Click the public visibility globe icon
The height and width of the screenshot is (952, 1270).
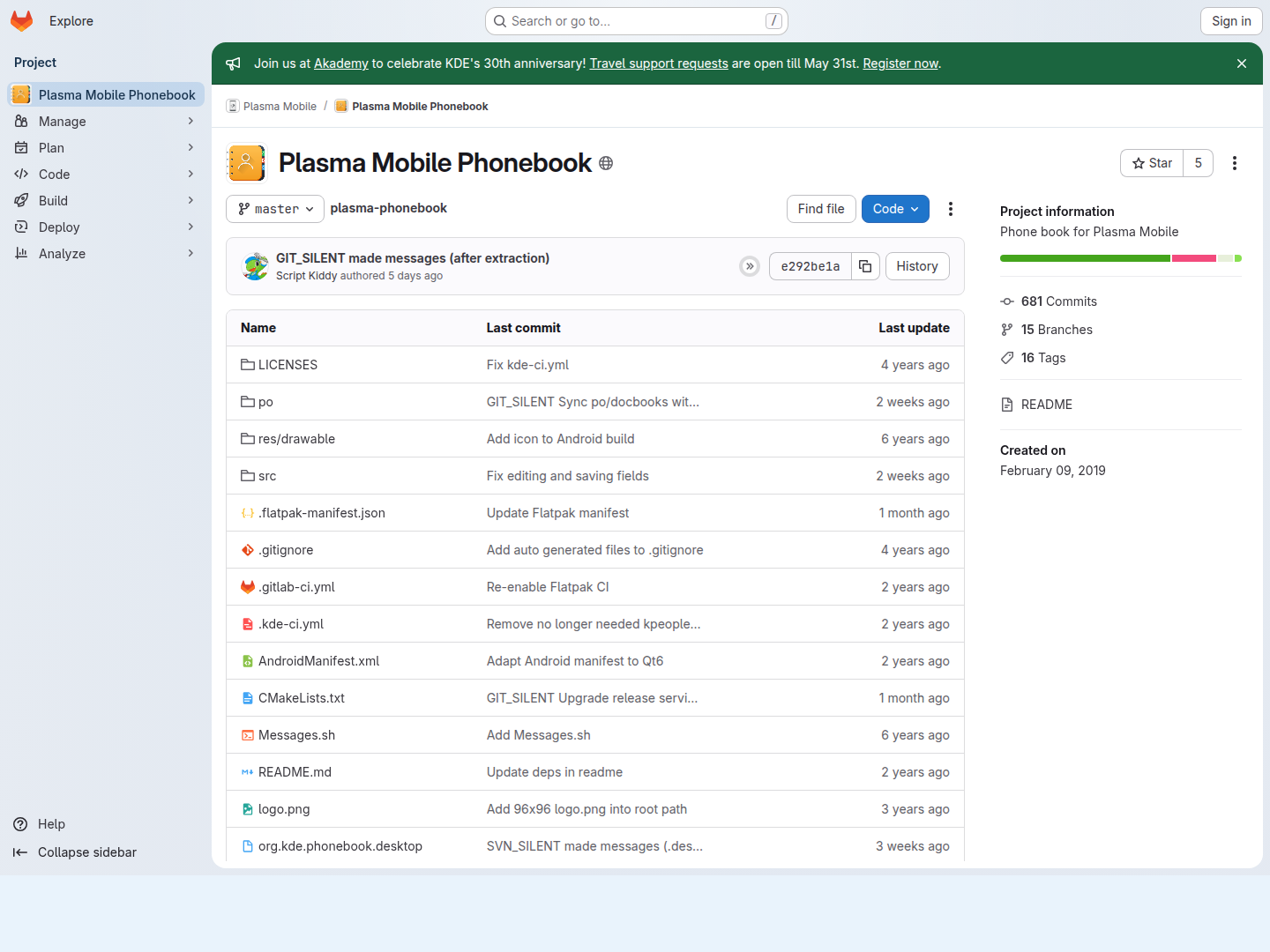tap(606, 163)
